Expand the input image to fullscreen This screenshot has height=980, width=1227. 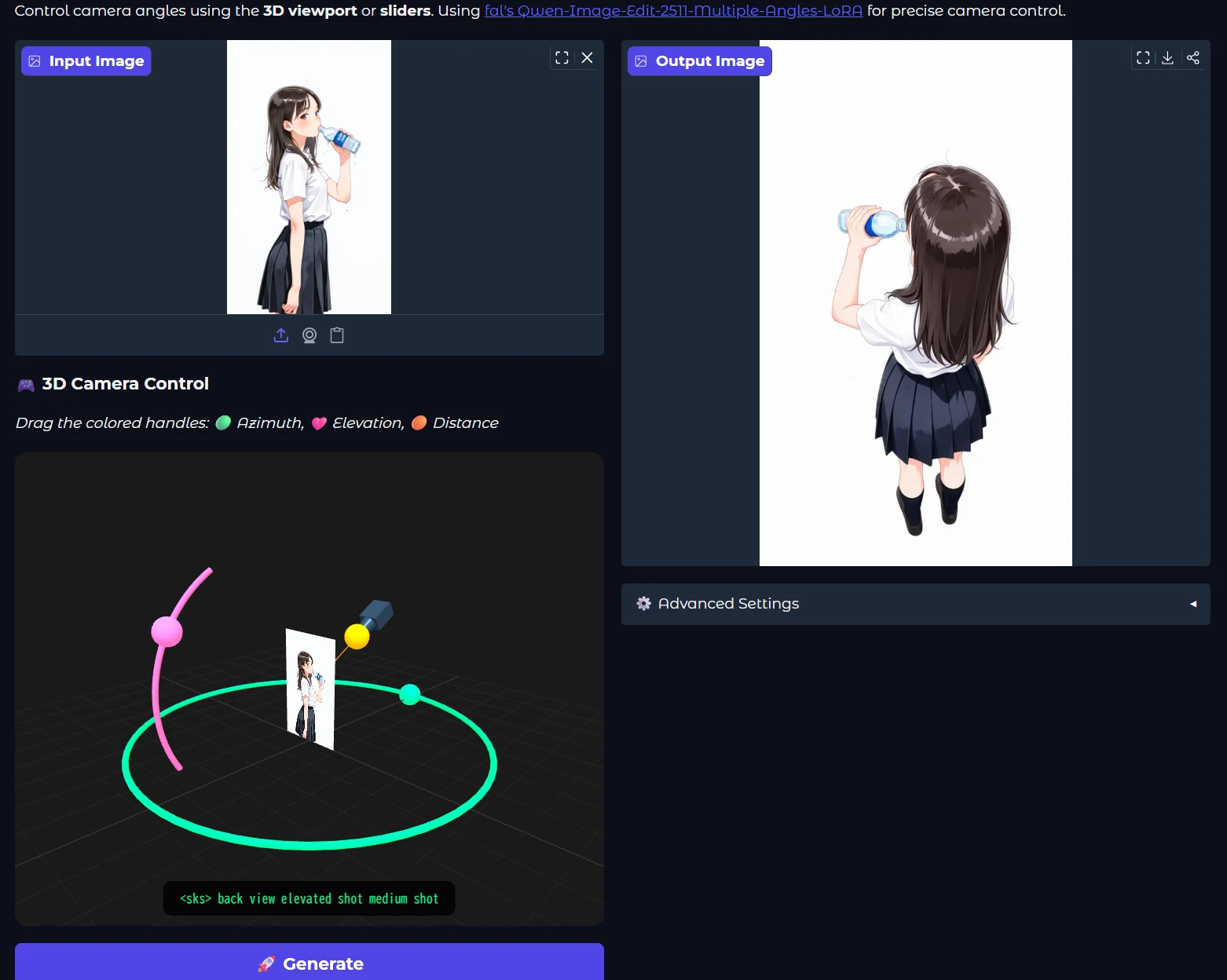[562, 58]
